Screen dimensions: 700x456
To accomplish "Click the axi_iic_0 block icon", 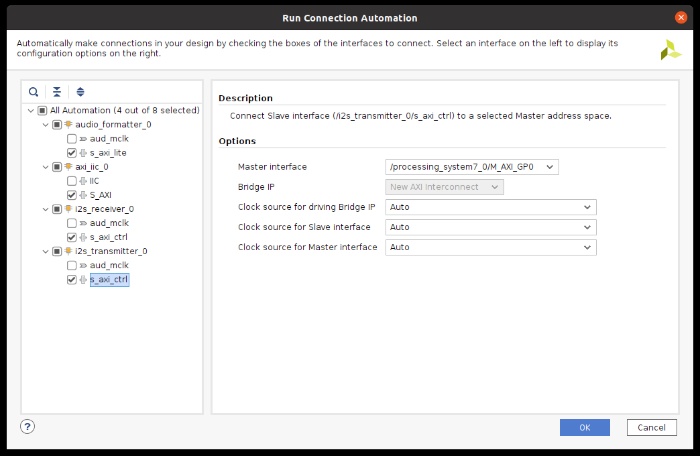I will [x=68, y=167].
